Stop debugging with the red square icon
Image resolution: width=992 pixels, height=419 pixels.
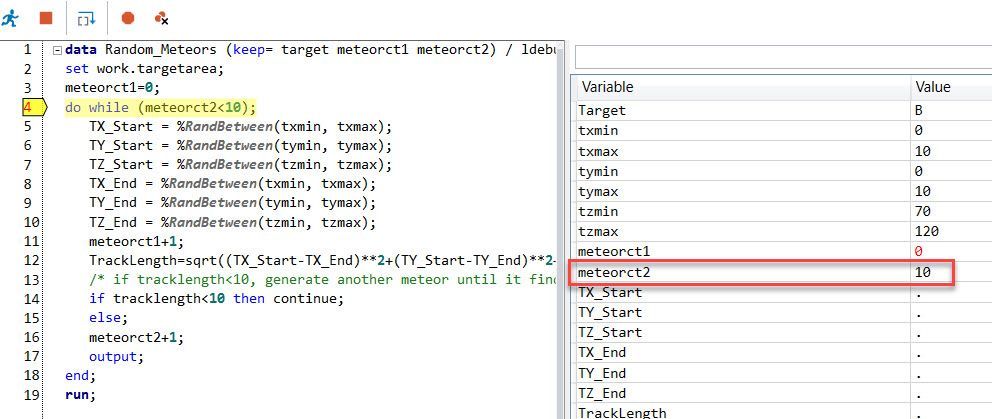[46, 18]
